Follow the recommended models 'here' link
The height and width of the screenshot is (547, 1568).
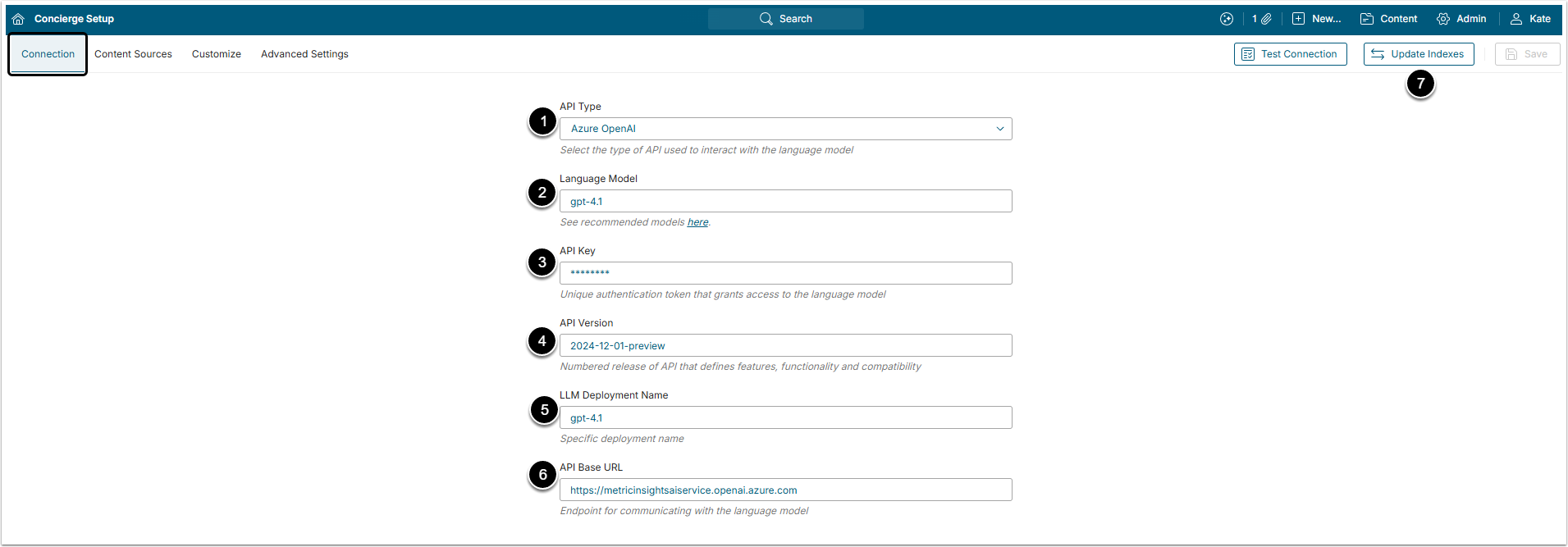(x=697, y=222)
